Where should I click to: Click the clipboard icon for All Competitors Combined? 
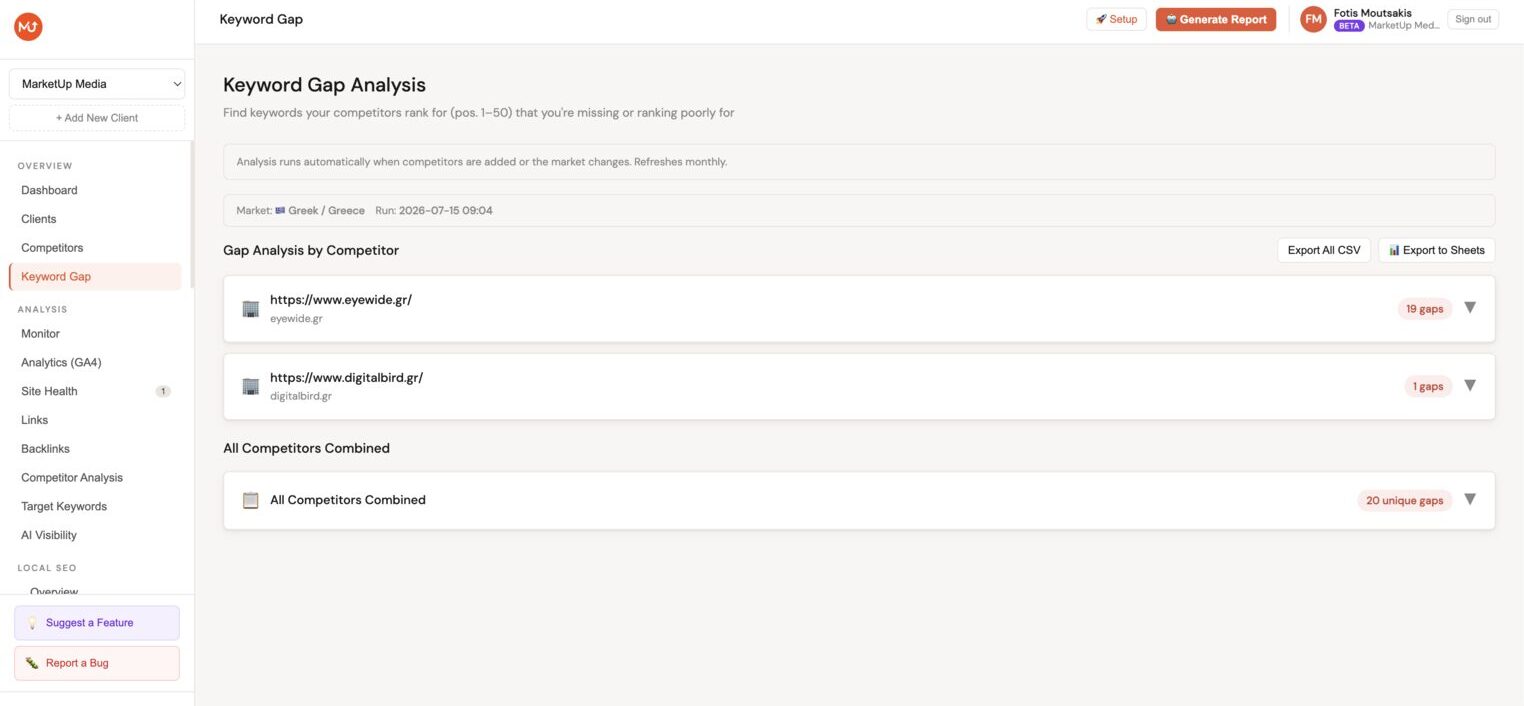point(251,500)
